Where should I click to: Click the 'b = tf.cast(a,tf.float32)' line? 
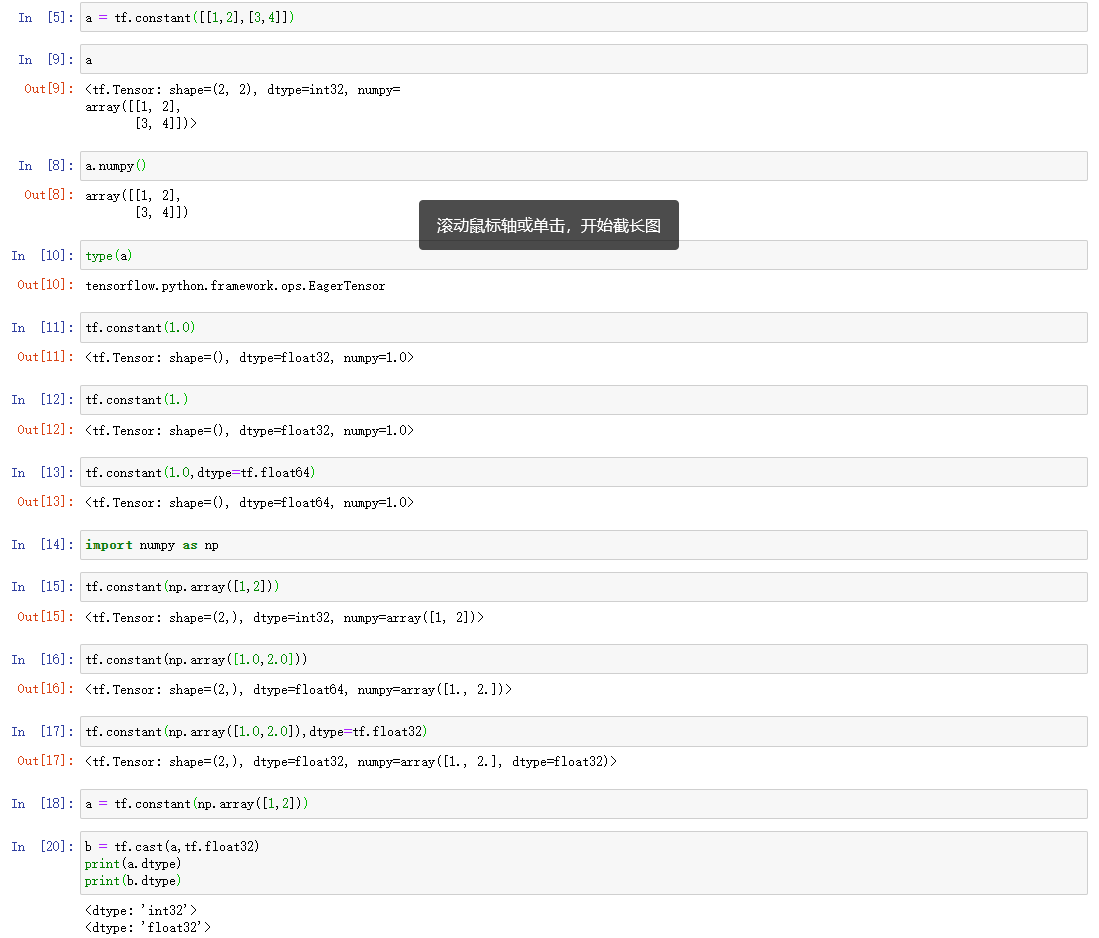[172, 847]
